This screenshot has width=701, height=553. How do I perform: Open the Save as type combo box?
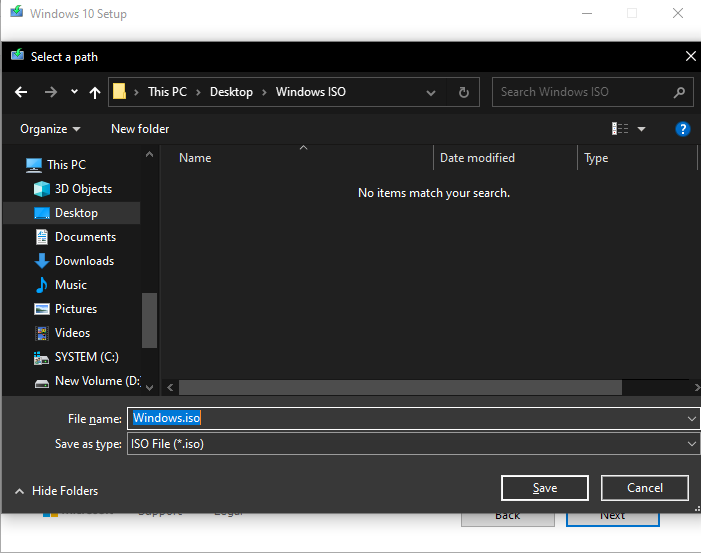click(414, 443)
